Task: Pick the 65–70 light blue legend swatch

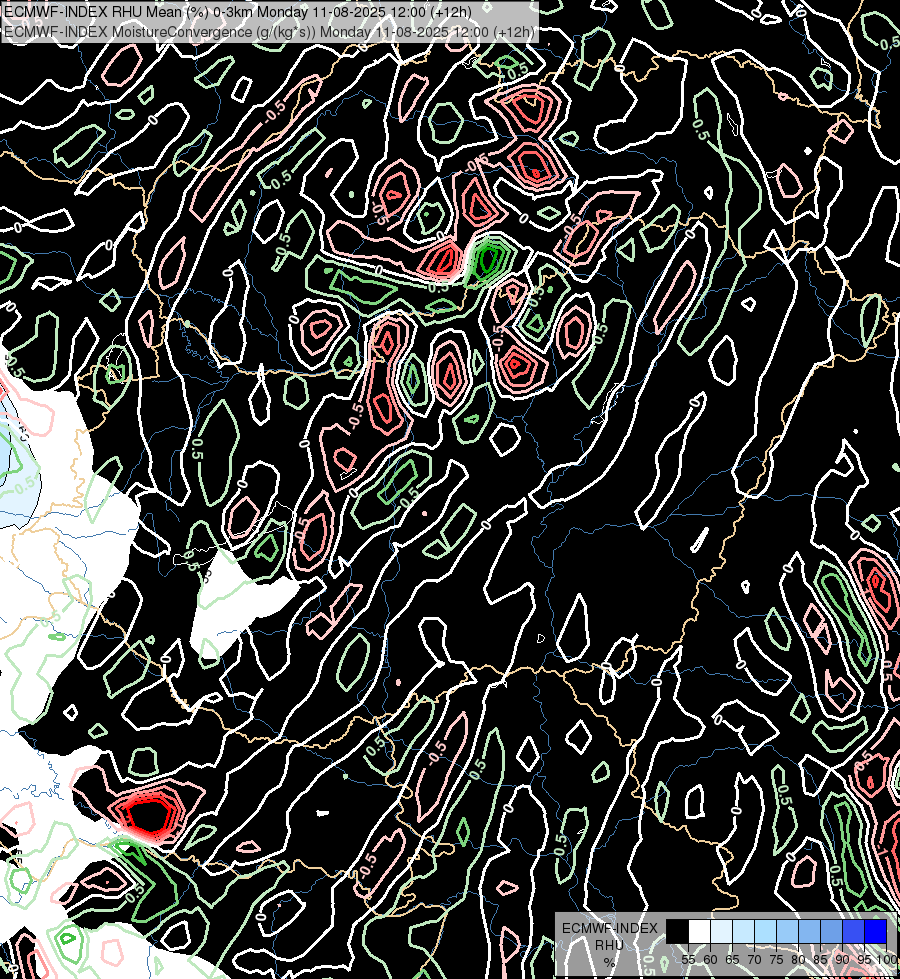Action: (x=743, y=931)
